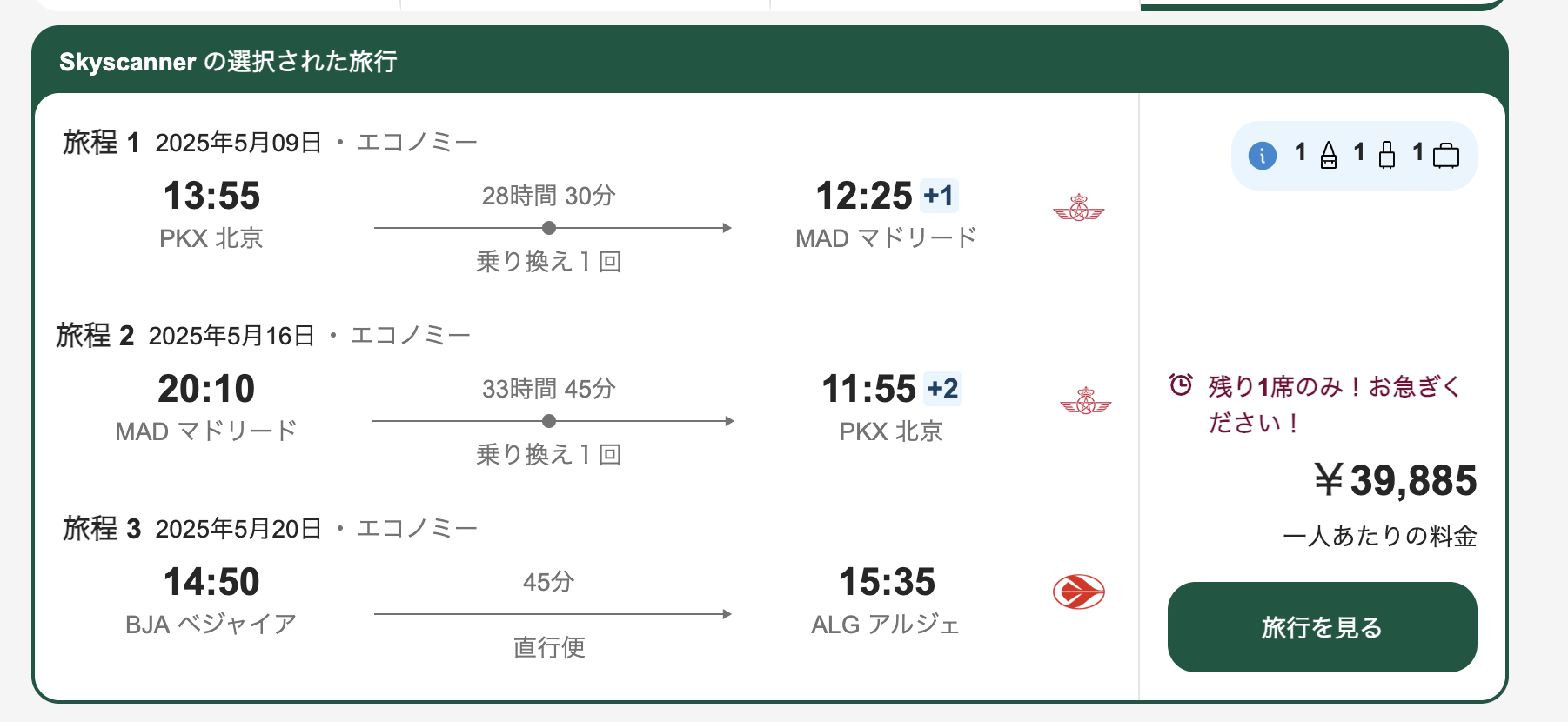Click the alarm clock seats-remaining icon
The image size is (1568, 722).
(1181, 384)
